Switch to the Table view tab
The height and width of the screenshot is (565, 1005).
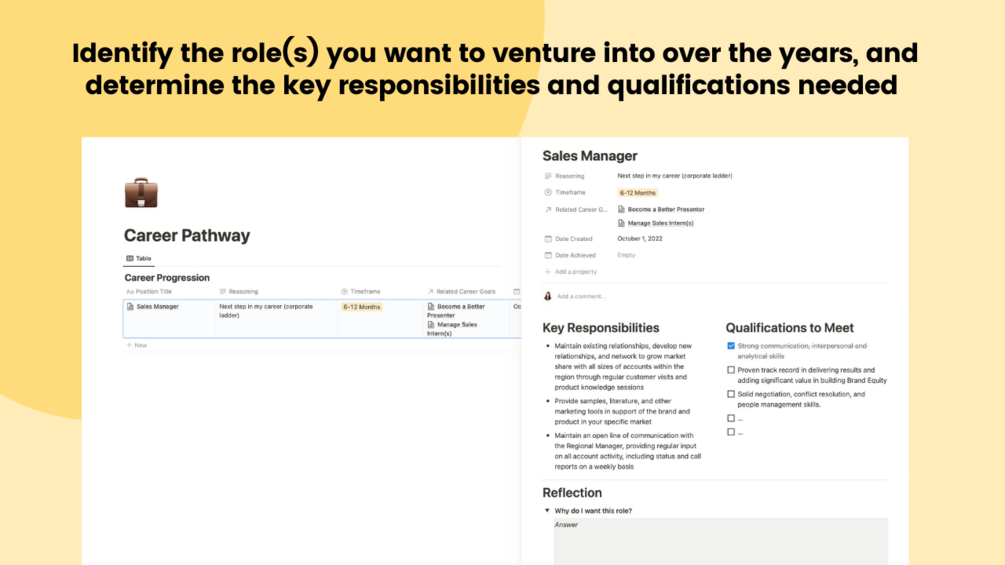coord(139,258)
